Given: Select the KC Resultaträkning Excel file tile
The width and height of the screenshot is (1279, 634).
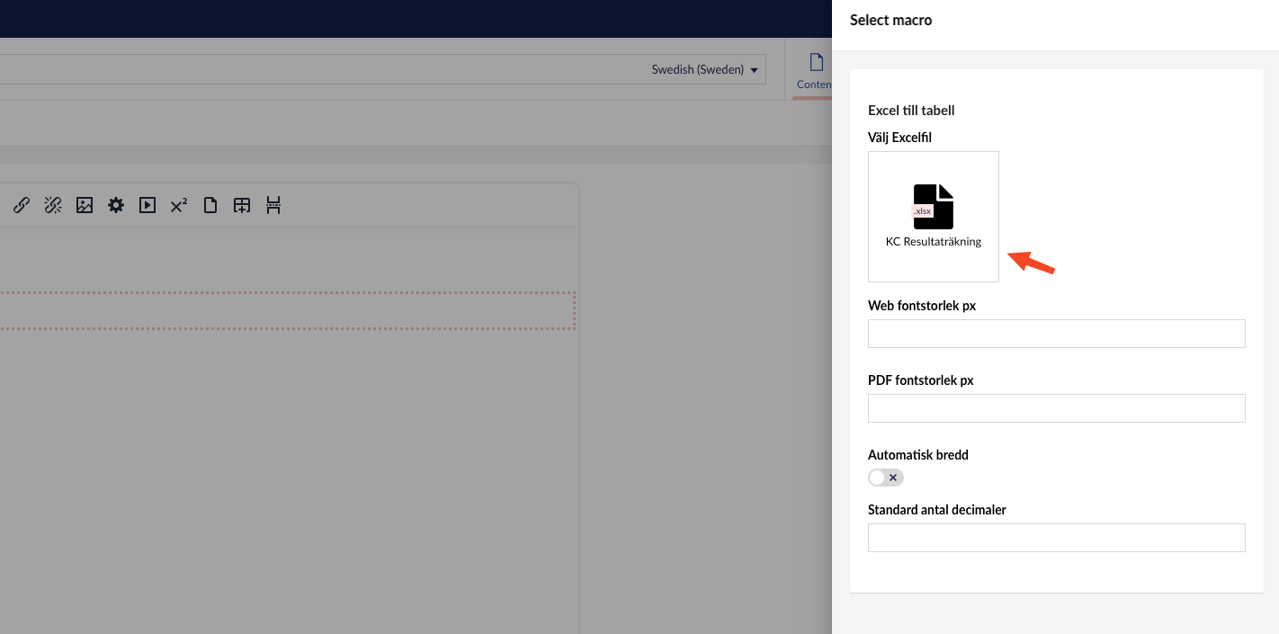Looking at the screenshot, I should [933, 217].
